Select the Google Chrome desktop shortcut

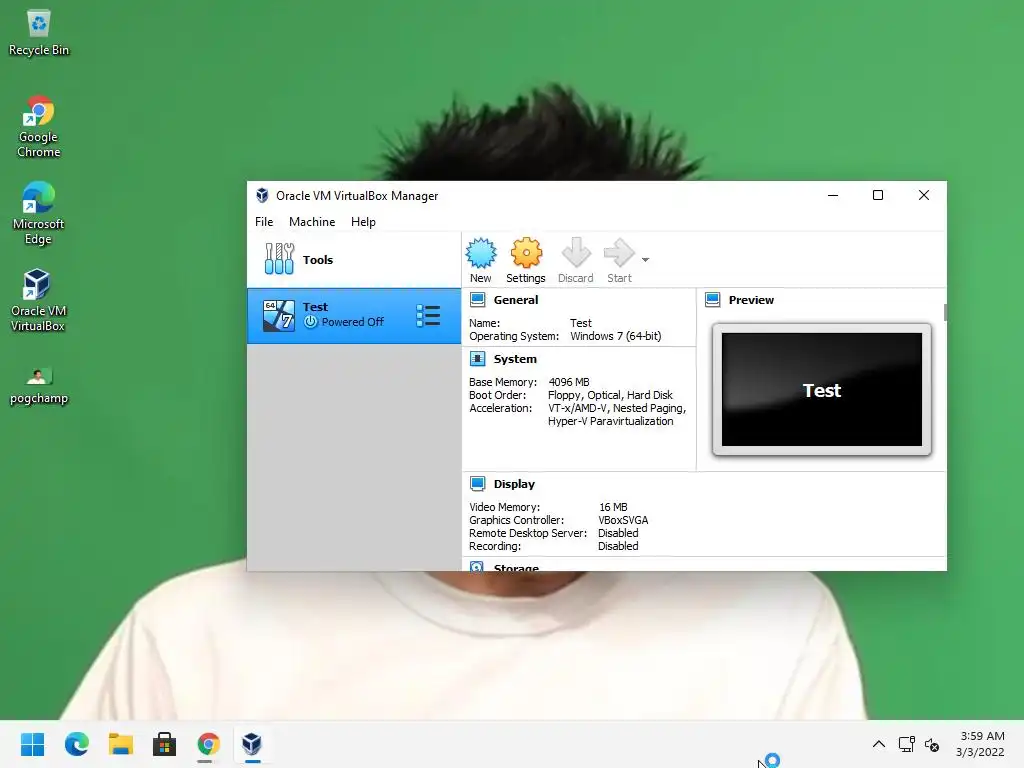point(39,127)
